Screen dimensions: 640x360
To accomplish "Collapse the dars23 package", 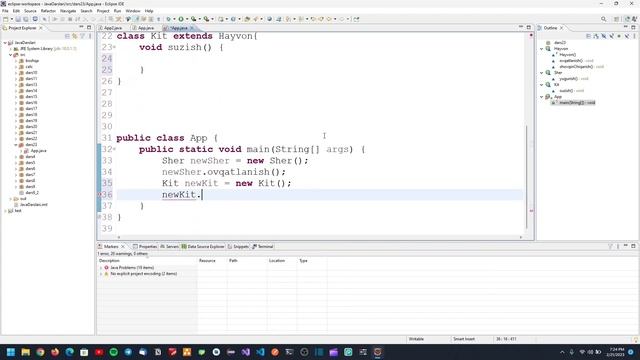I will click(16, 144).
